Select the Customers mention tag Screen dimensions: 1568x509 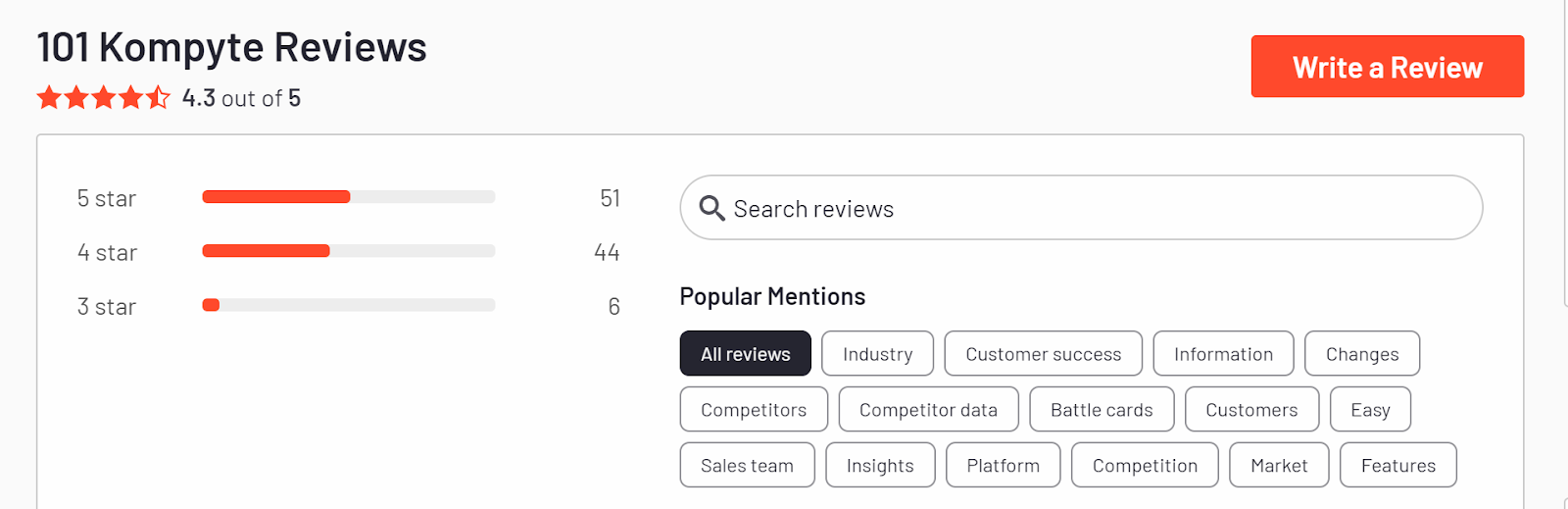1251,410
